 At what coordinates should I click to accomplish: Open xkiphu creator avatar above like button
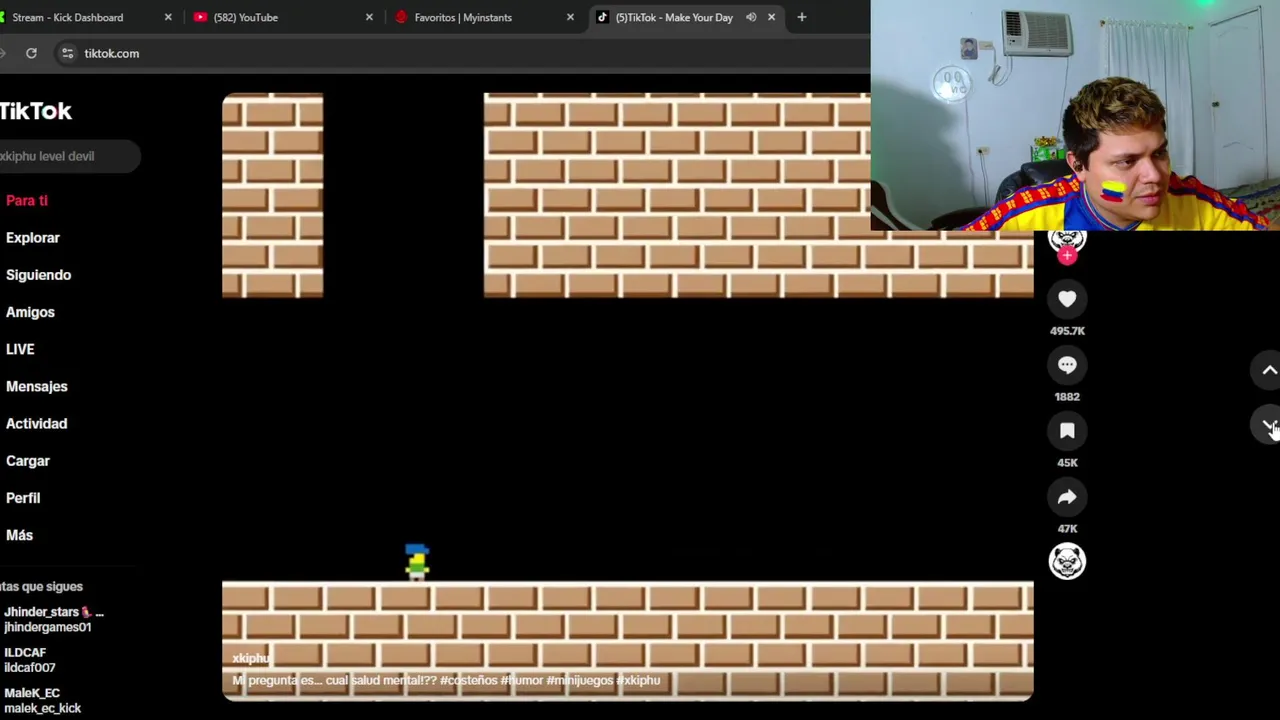point(1067,239)
